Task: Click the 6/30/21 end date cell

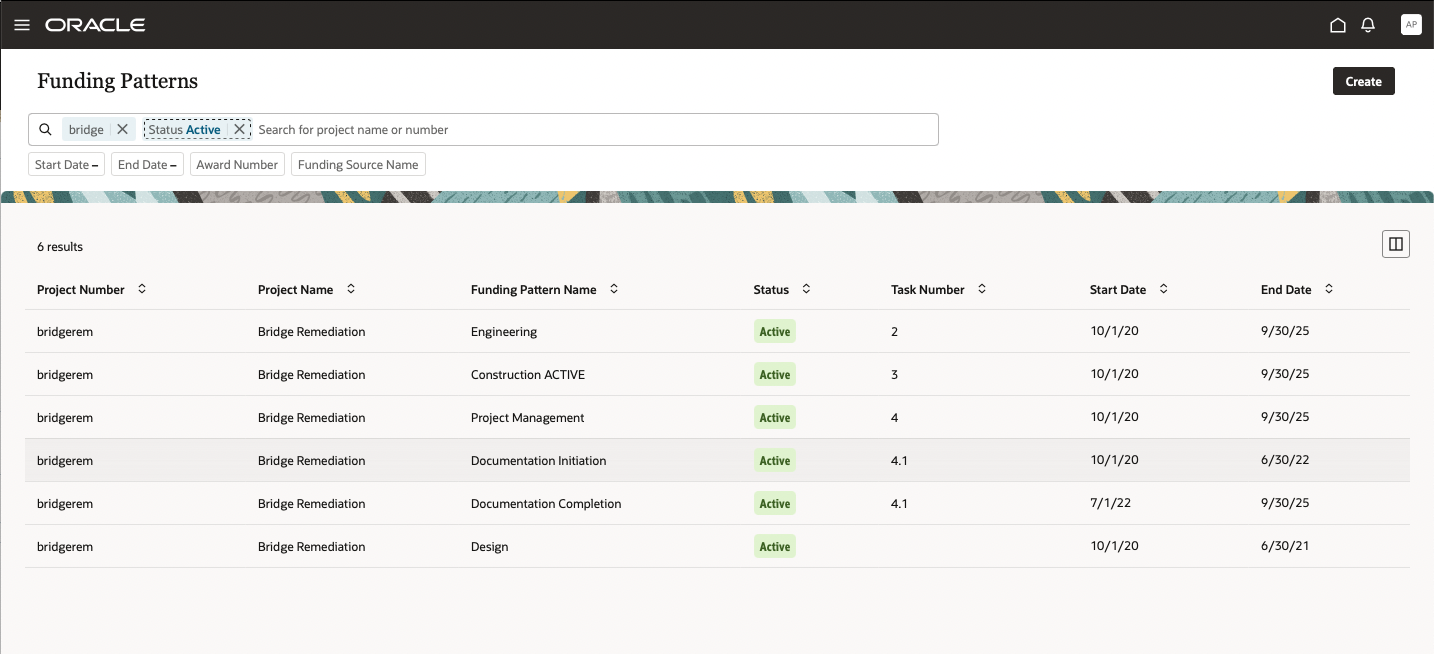Action: pyautogui.click(x=1285, y=546)
